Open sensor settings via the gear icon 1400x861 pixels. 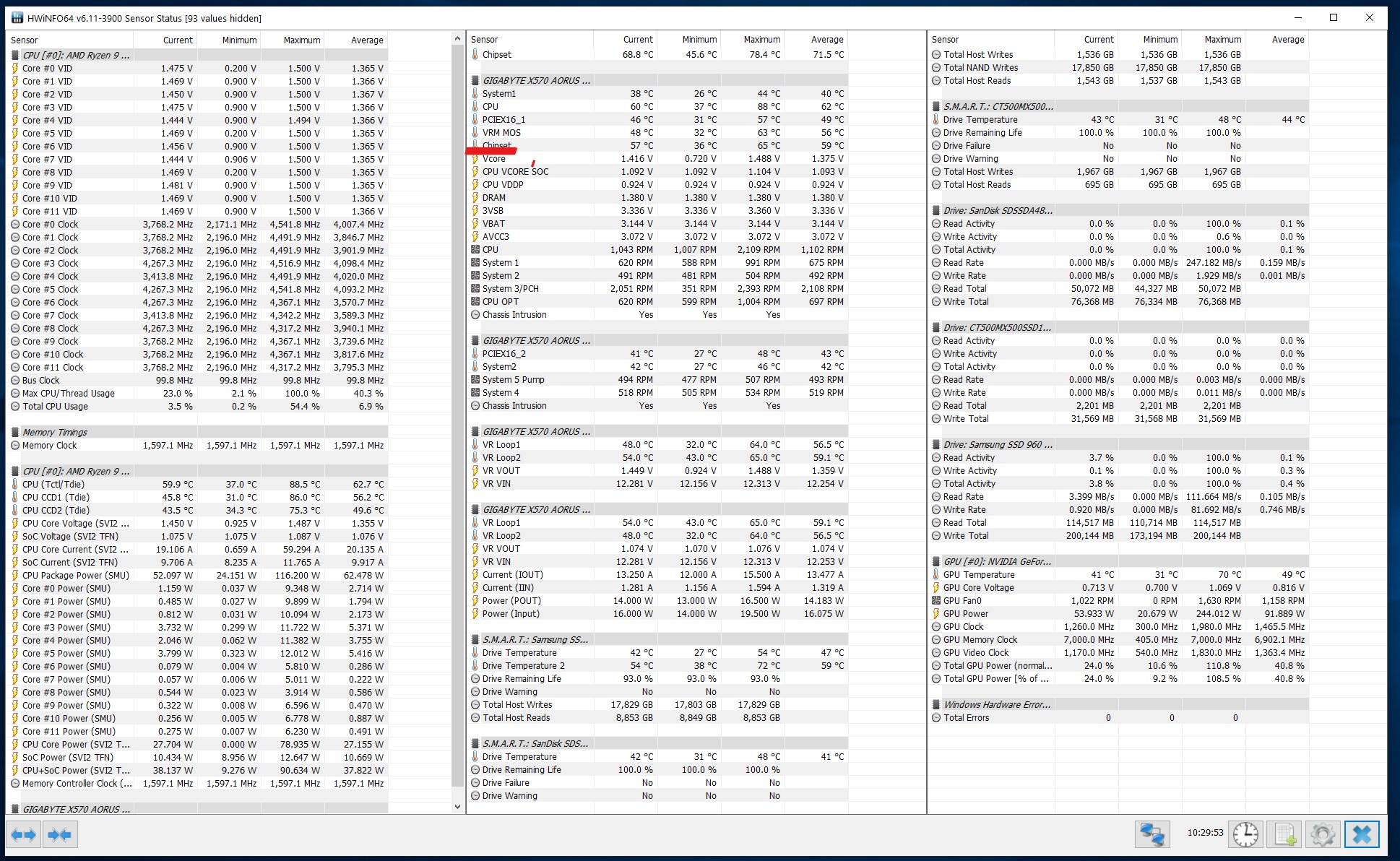click(x=1322, y=834)
